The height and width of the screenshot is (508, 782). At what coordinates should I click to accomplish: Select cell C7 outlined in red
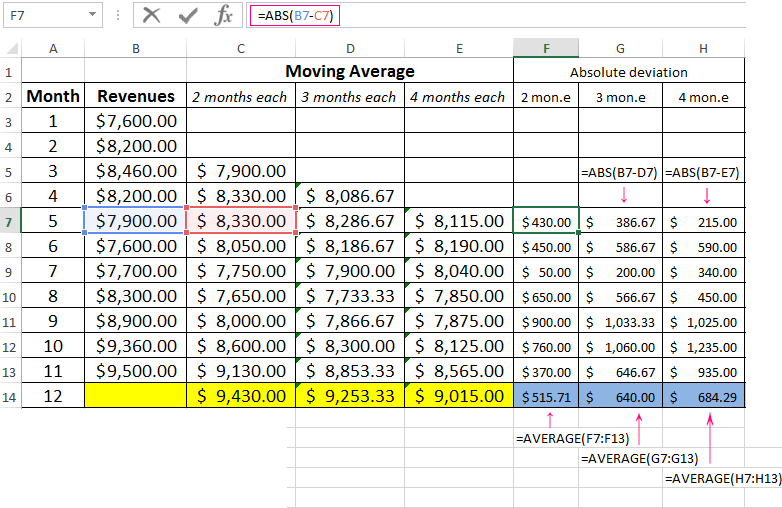click(x=241, y=221)
